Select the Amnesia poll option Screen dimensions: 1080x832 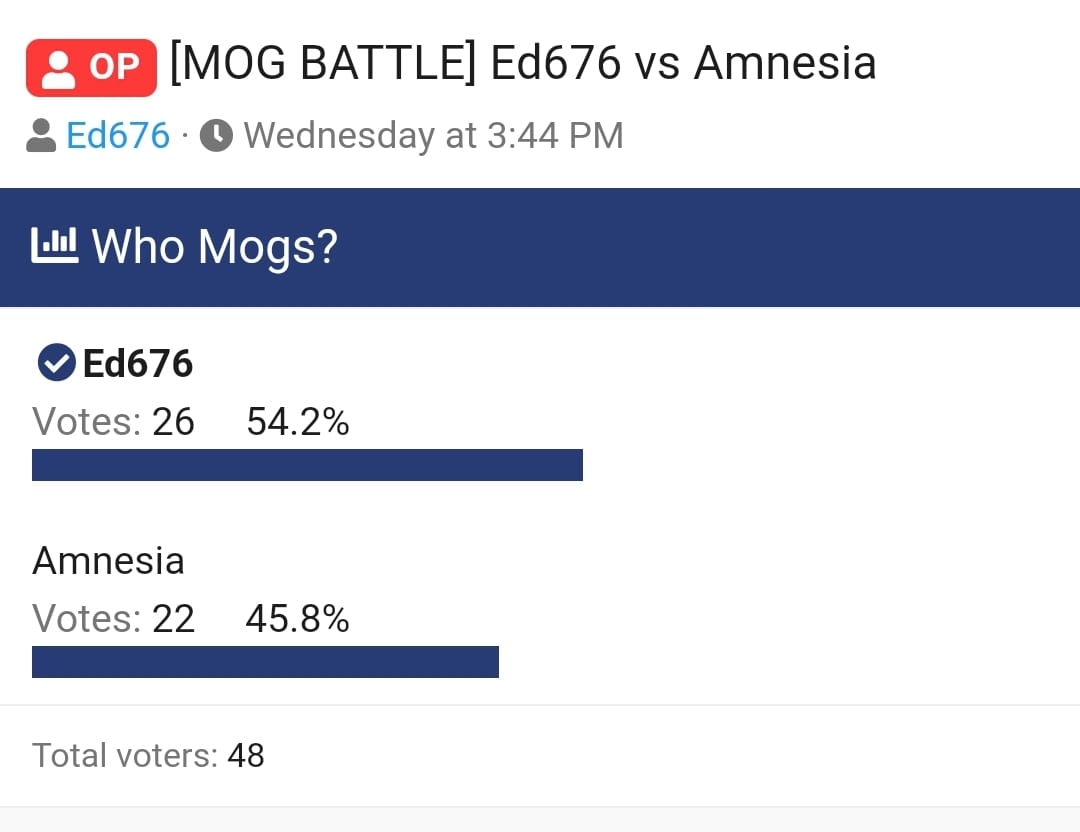coord(108,561)
